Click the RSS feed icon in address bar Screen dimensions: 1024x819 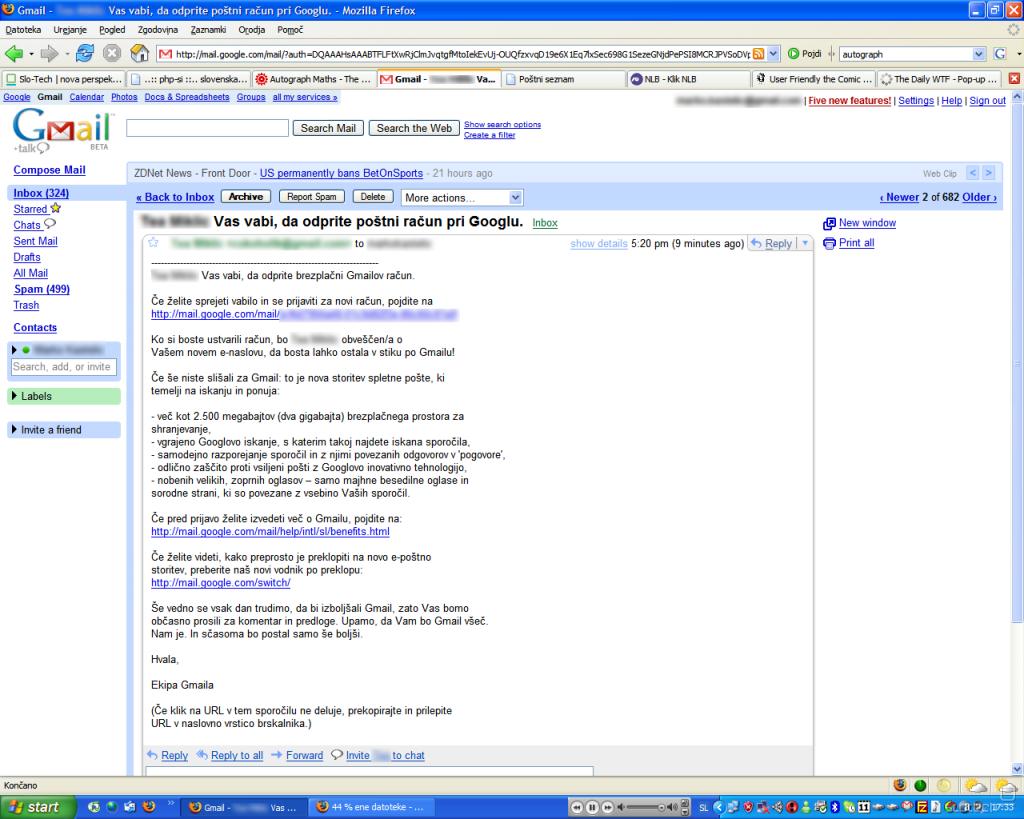click(758, 53)
